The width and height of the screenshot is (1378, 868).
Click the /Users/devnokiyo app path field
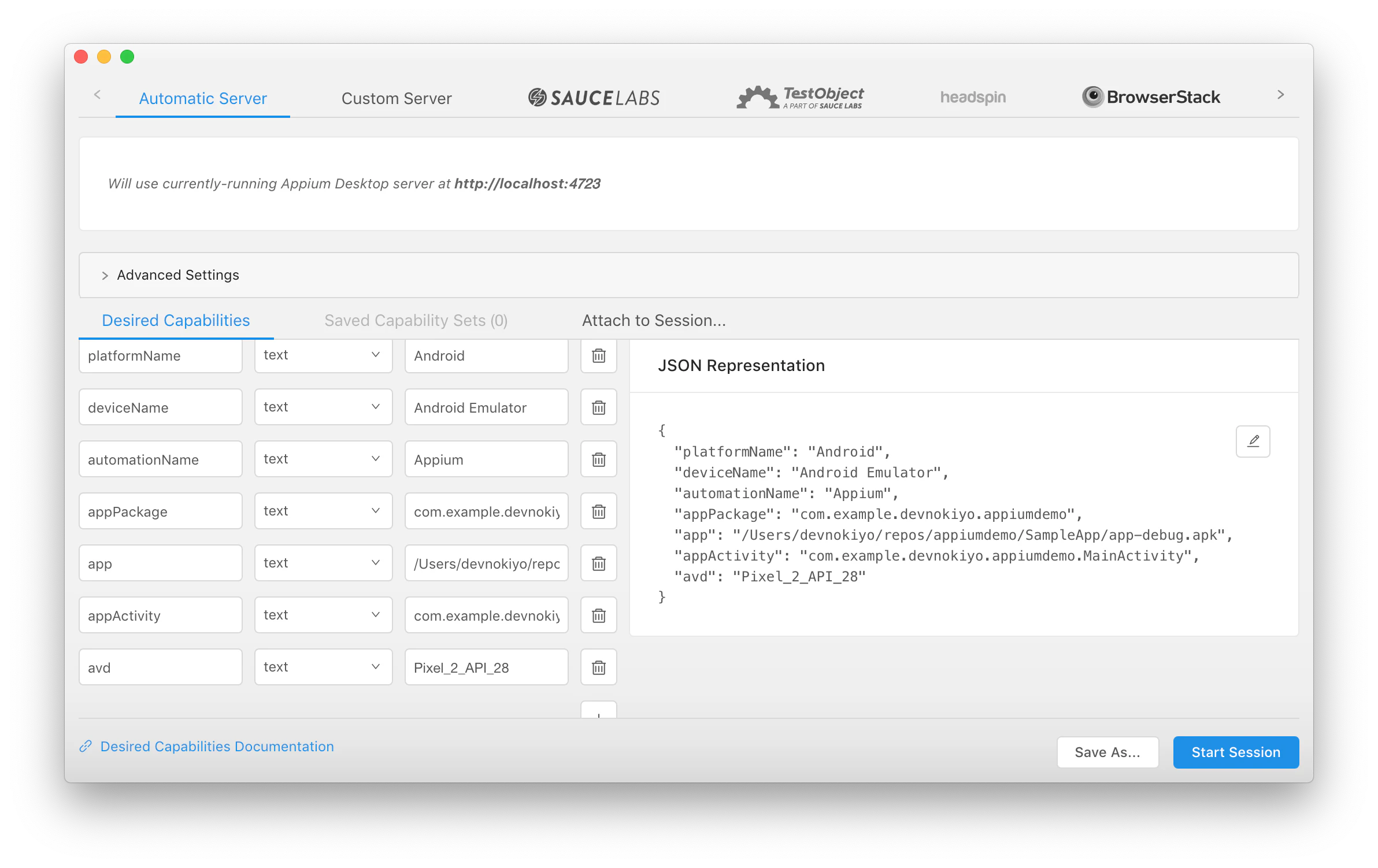pyautogui.click(x=486, y=563)
